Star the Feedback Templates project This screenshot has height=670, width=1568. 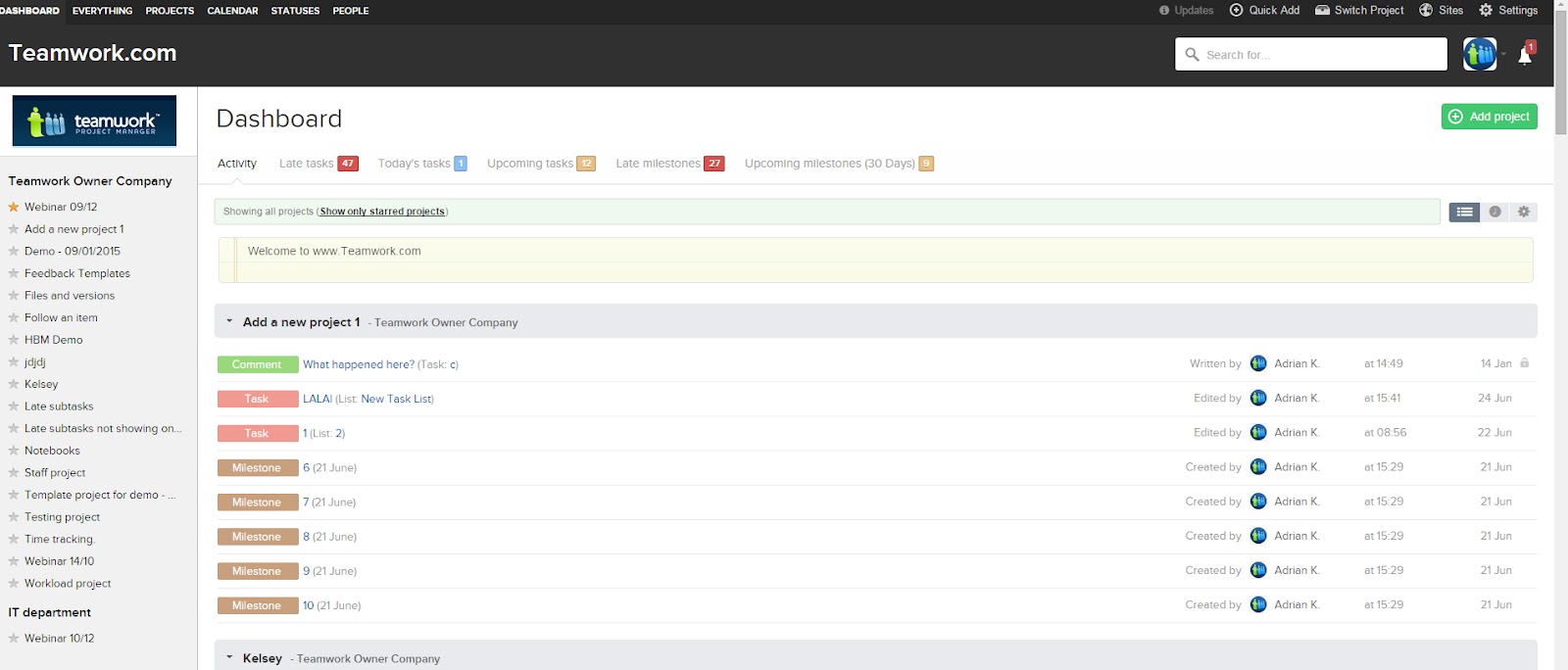click(14, 273)
